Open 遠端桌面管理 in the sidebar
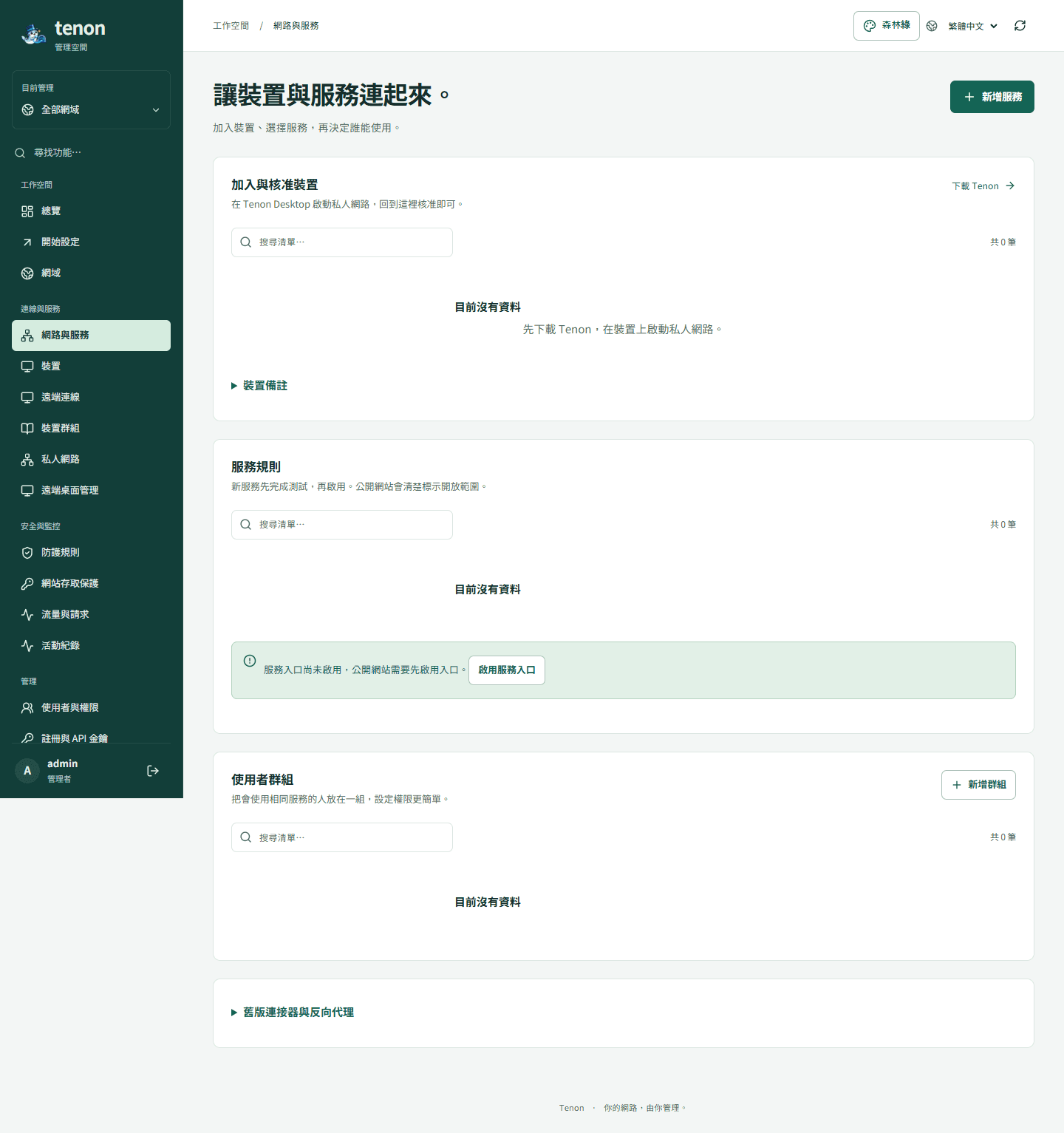1064x1133 pixels. click(x=91, y=491)
